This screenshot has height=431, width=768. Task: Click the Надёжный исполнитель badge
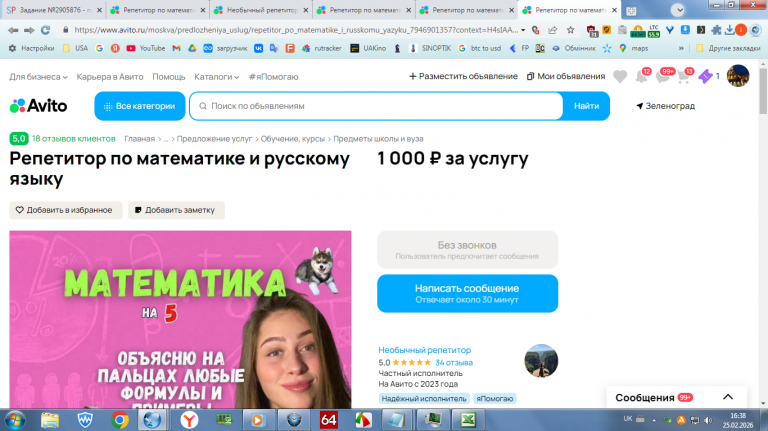[424, 399]
